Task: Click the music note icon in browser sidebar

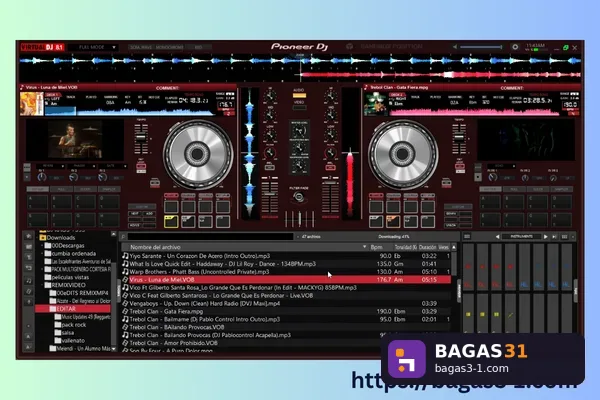Action: [28, 281]
